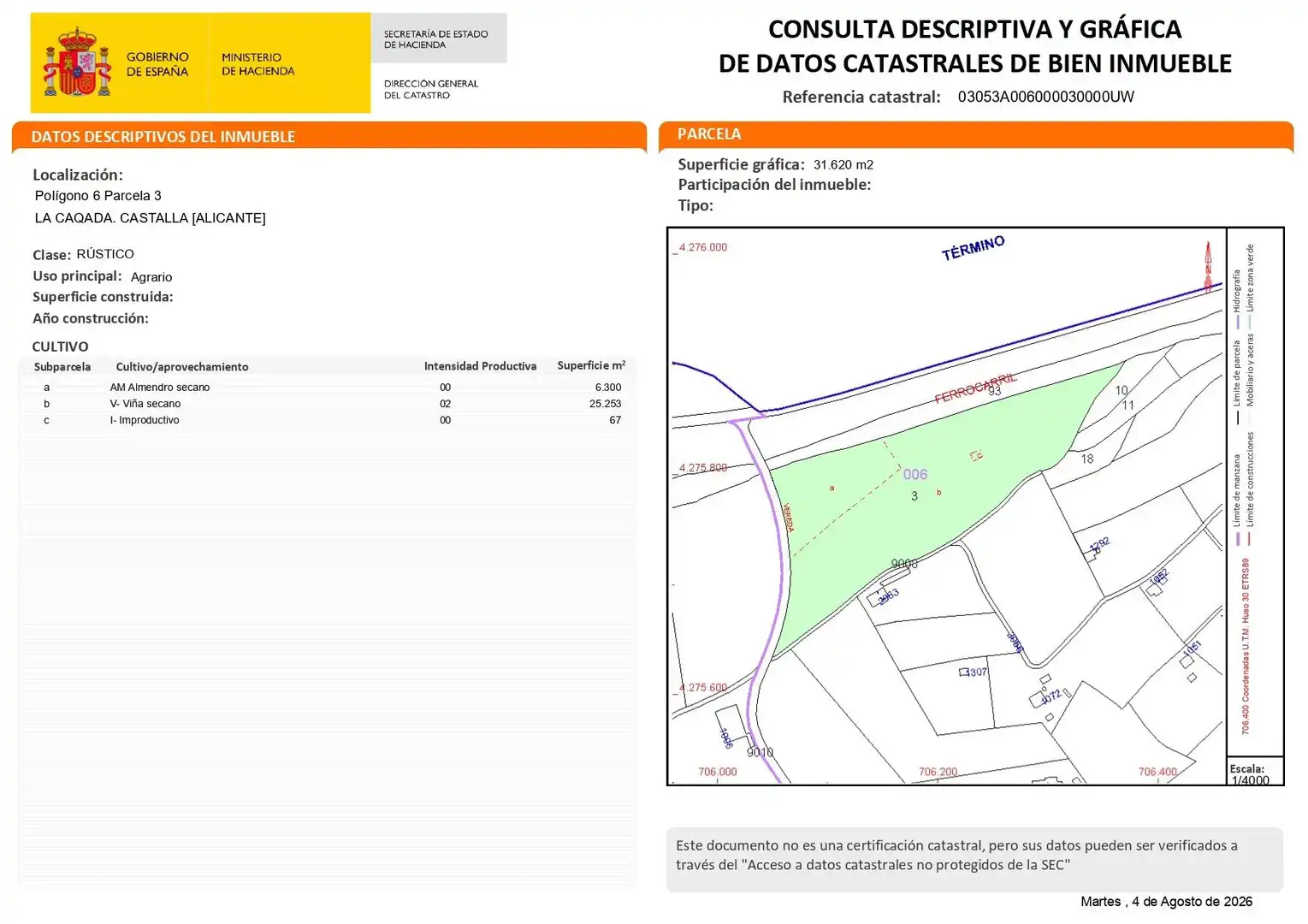The height and width of the screenshot is (924, 1308).
Task: Click the "Límite de parcela" legend entry
Action: click(1236, 382)
